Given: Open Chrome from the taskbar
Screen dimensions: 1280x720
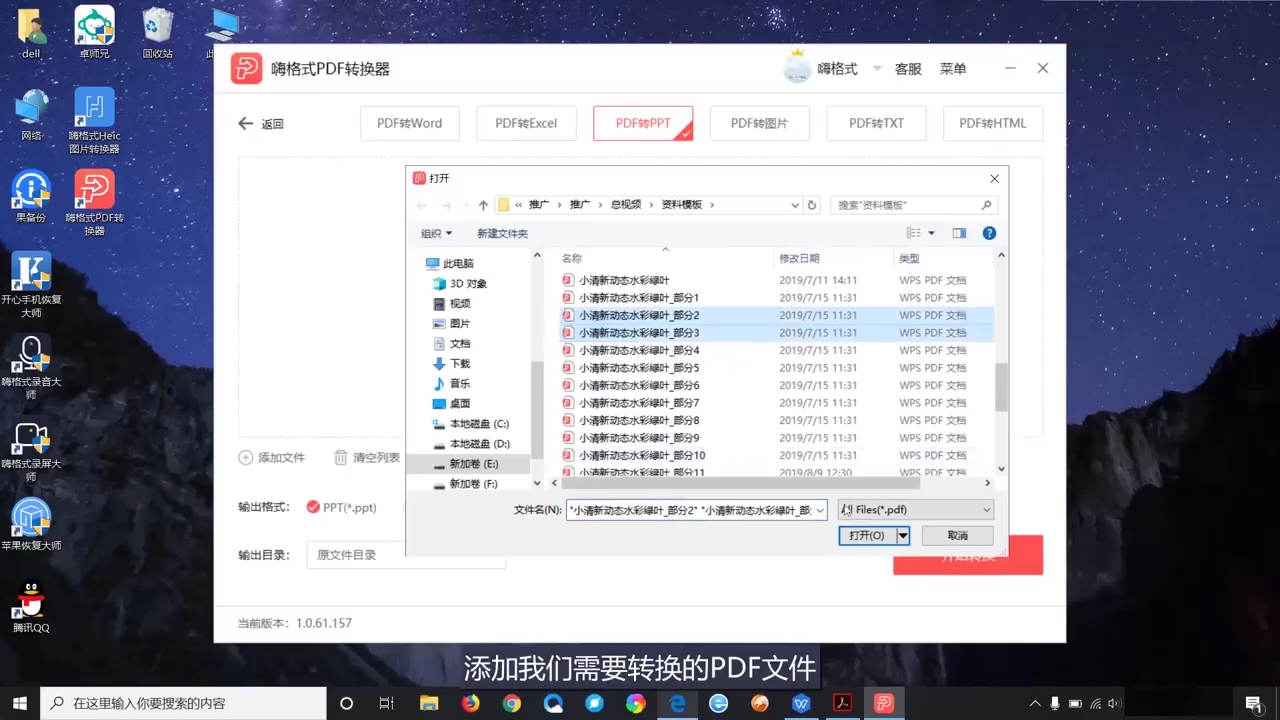Looking at the screenshot, I should [511, 703].
